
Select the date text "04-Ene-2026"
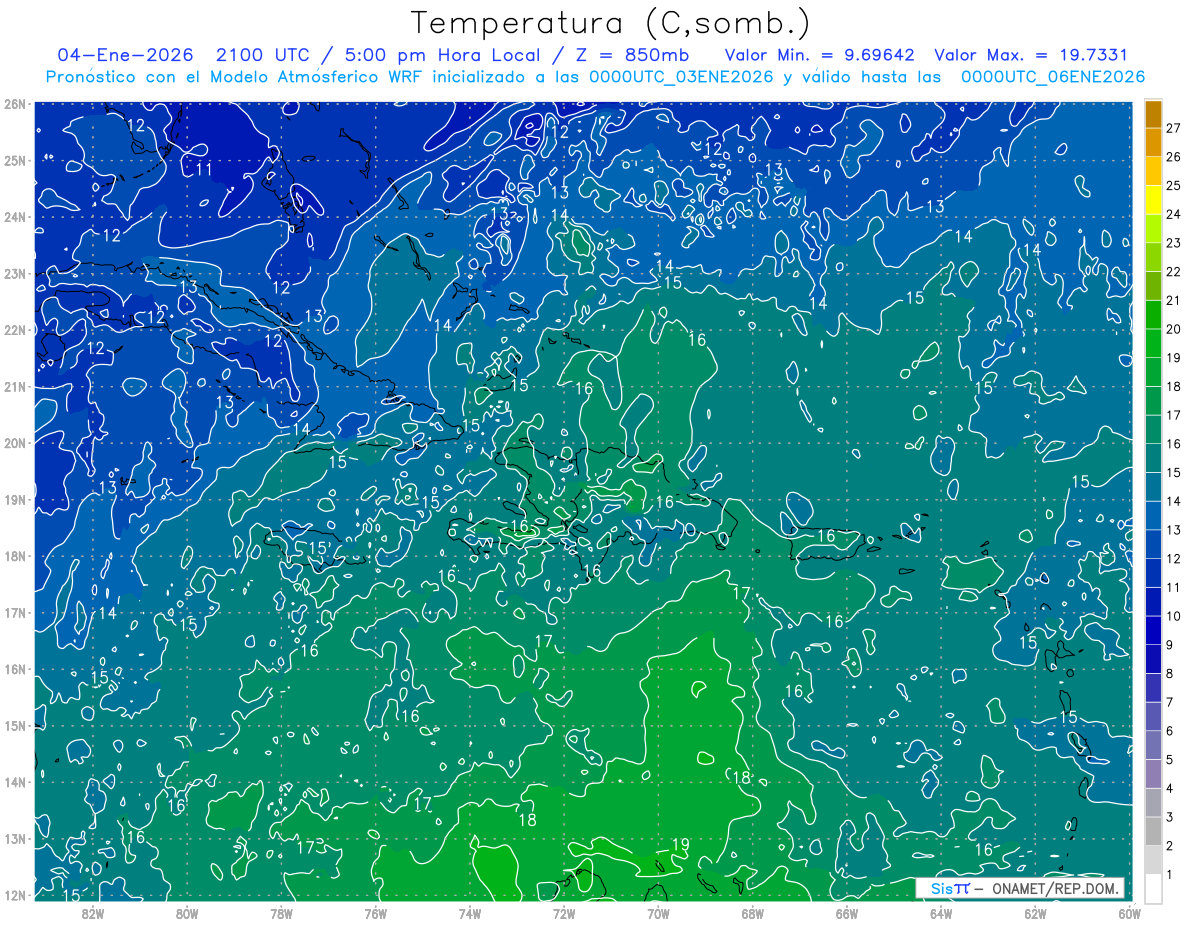tap(124, 55)
